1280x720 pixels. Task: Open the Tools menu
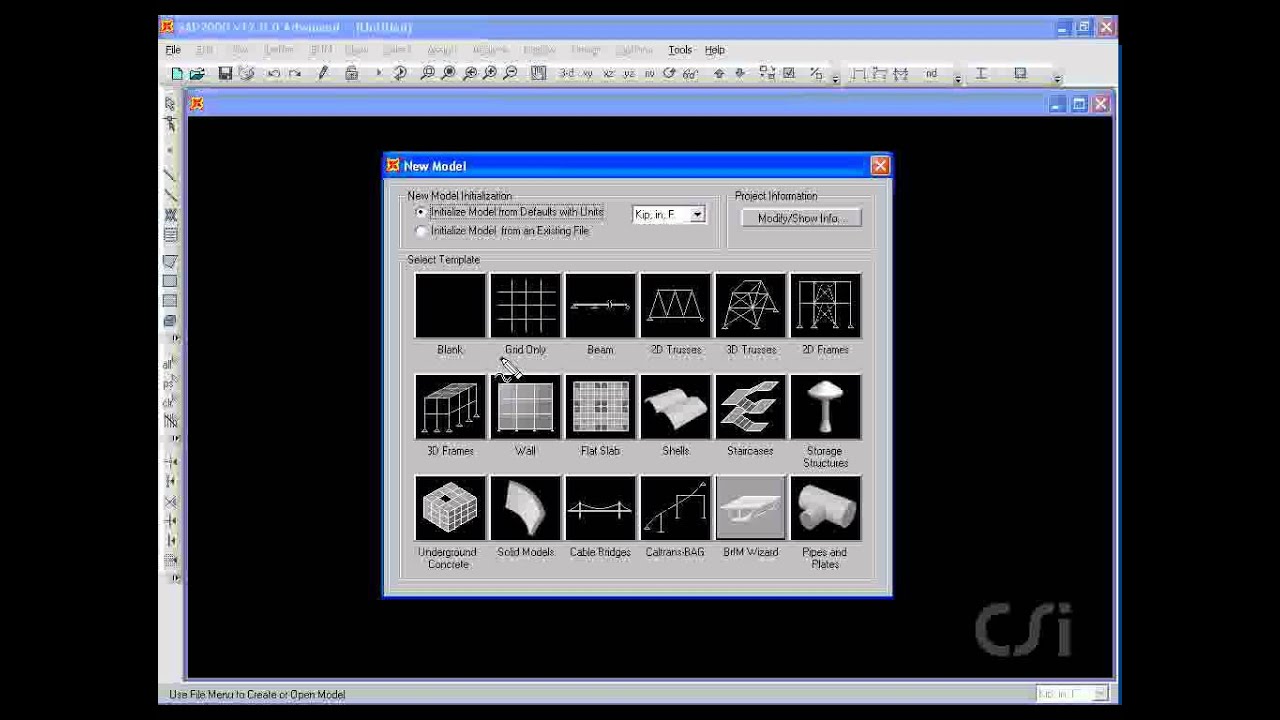[680, 50]
